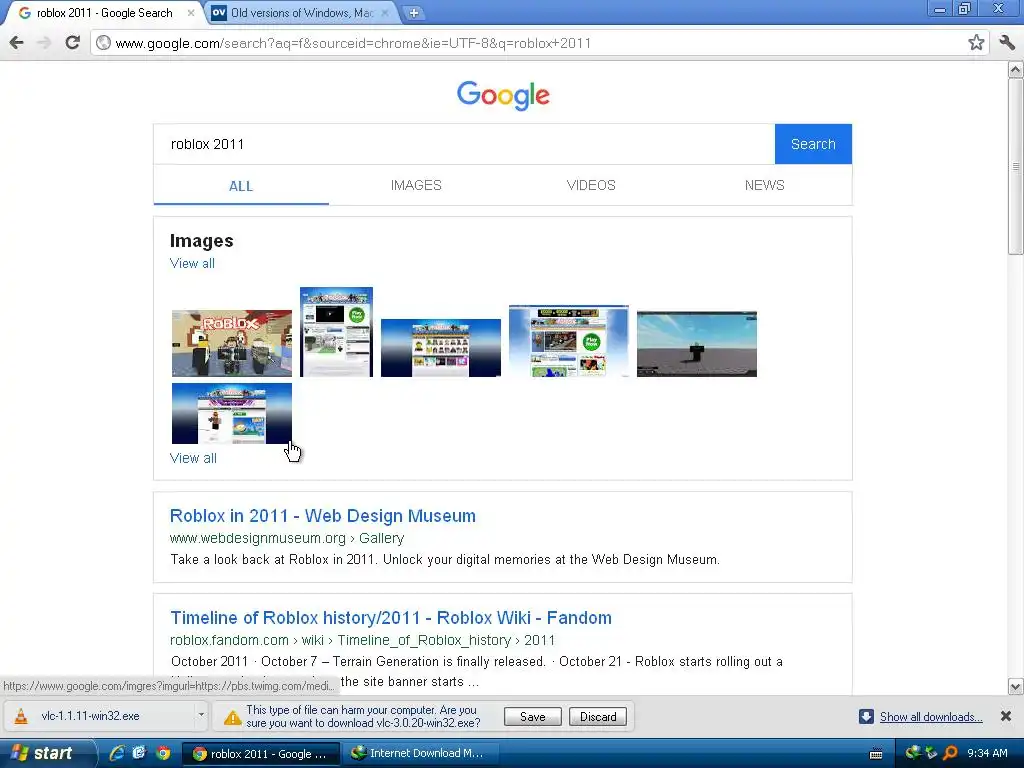Viewport: 1024px width, 768px height.
Task: Click the site info globe icon in address bar
Action: (103, 43)
